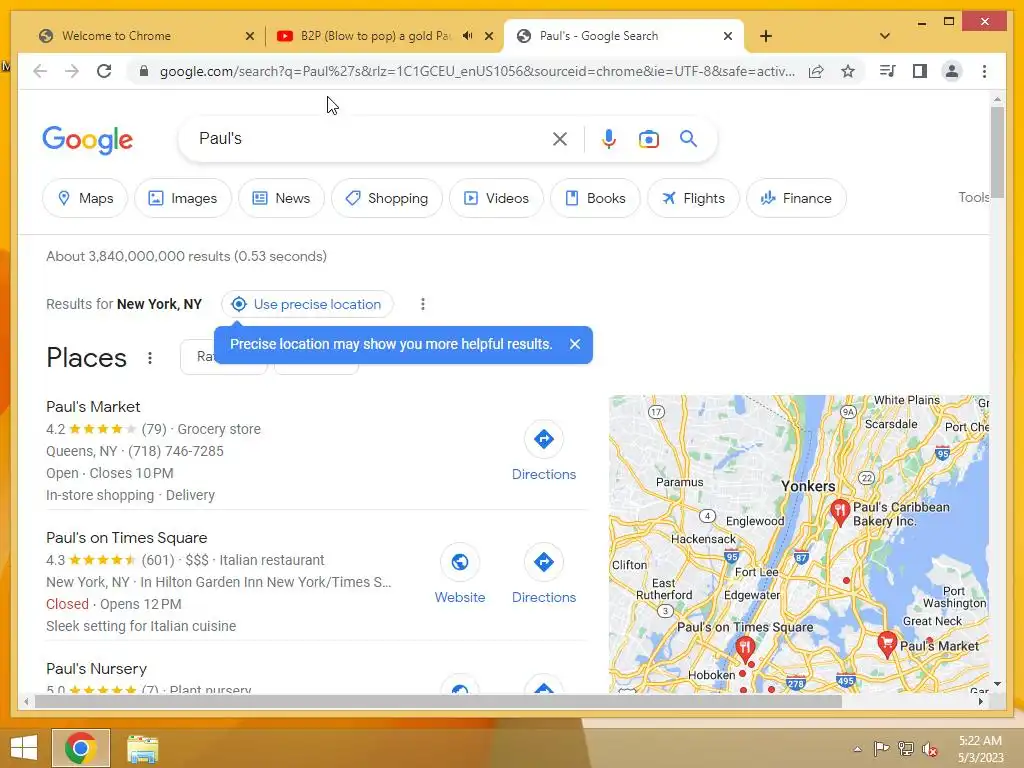The height and width of the screenshot is (768, 1024).
Task: Open the Windows Start button
Action: click(x=24, y=748)
